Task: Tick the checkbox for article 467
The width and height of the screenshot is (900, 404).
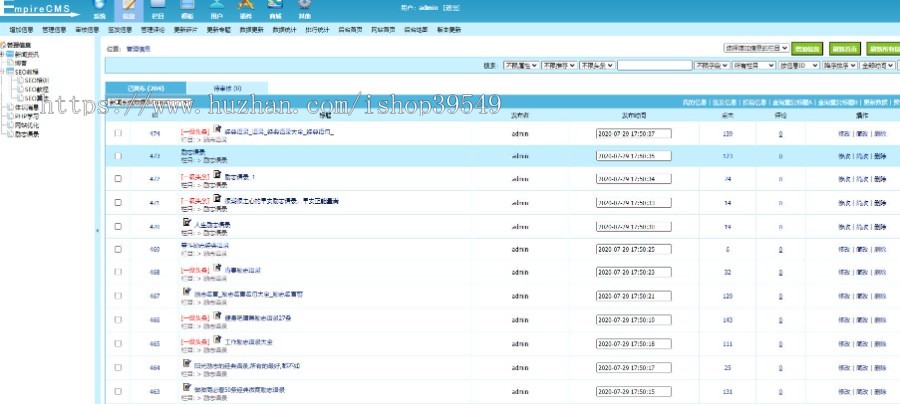Action: [118, 296]
